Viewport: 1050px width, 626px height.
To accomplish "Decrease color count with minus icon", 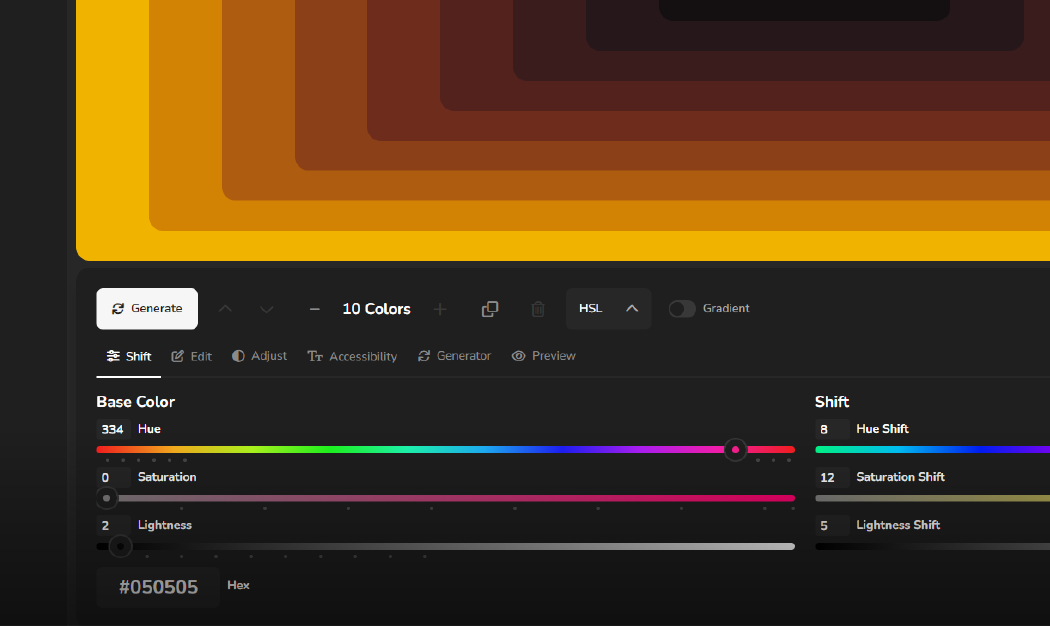I will click(315, 309).
